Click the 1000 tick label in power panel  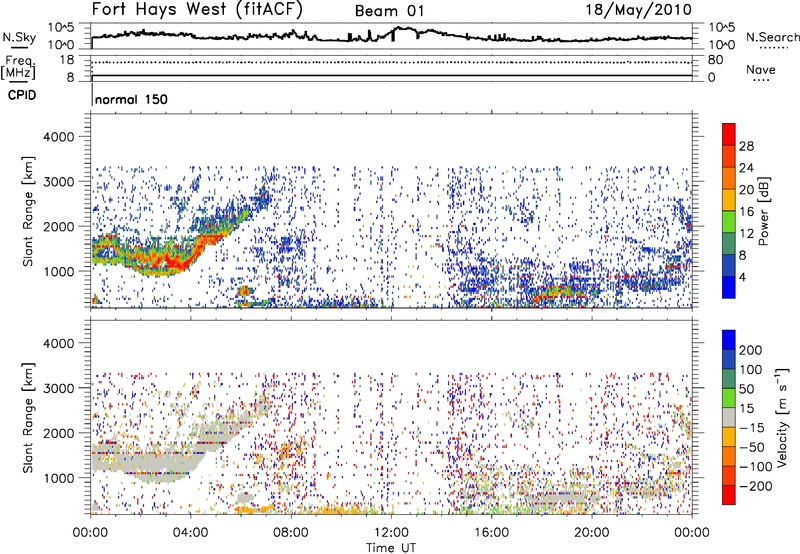tap(58, 271)
